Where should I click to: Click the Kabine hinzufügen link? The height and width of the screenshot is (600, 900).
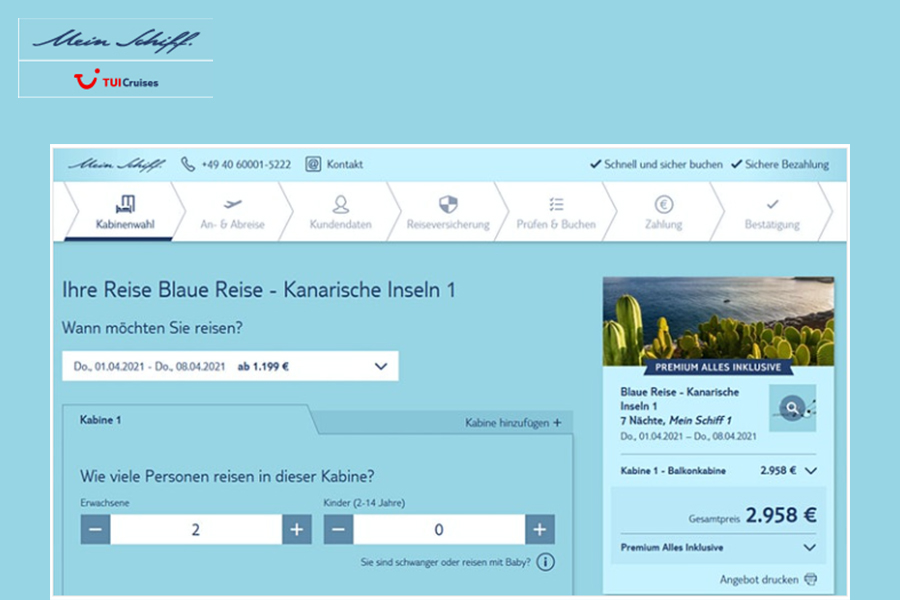[513, 423]
